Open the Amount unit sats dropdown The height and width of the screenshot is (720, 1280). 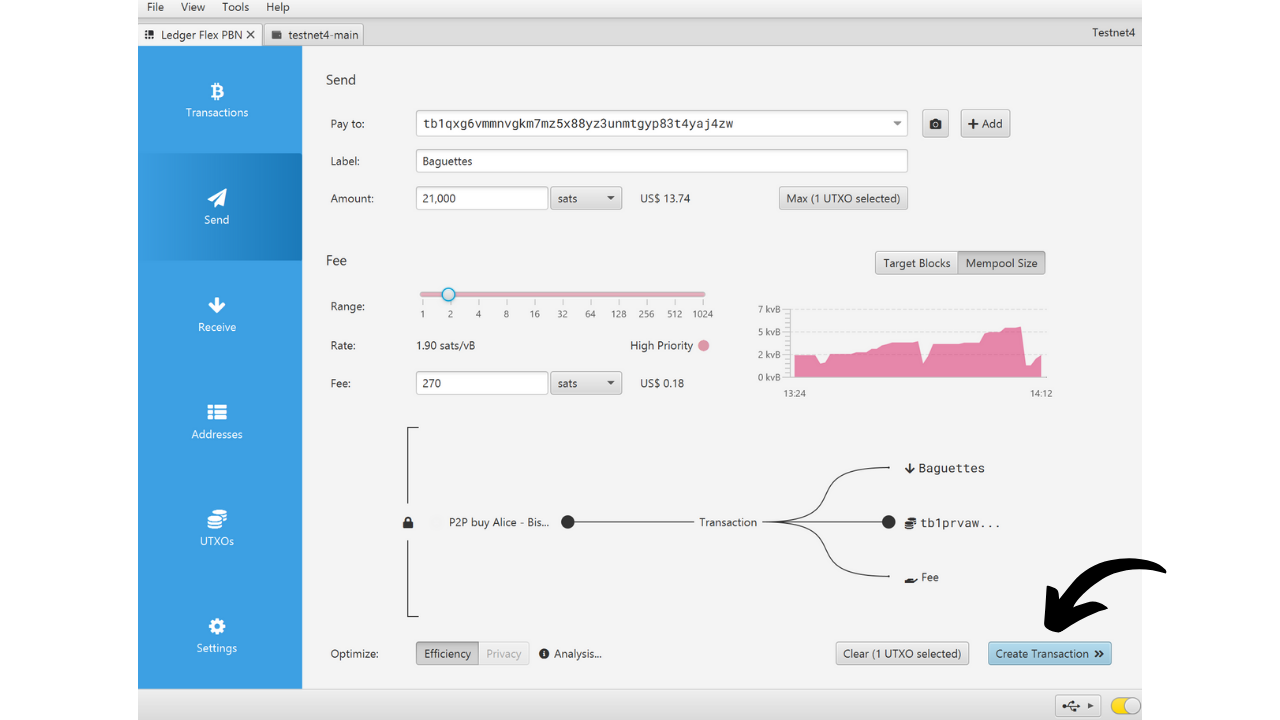(x=586, y=198)
